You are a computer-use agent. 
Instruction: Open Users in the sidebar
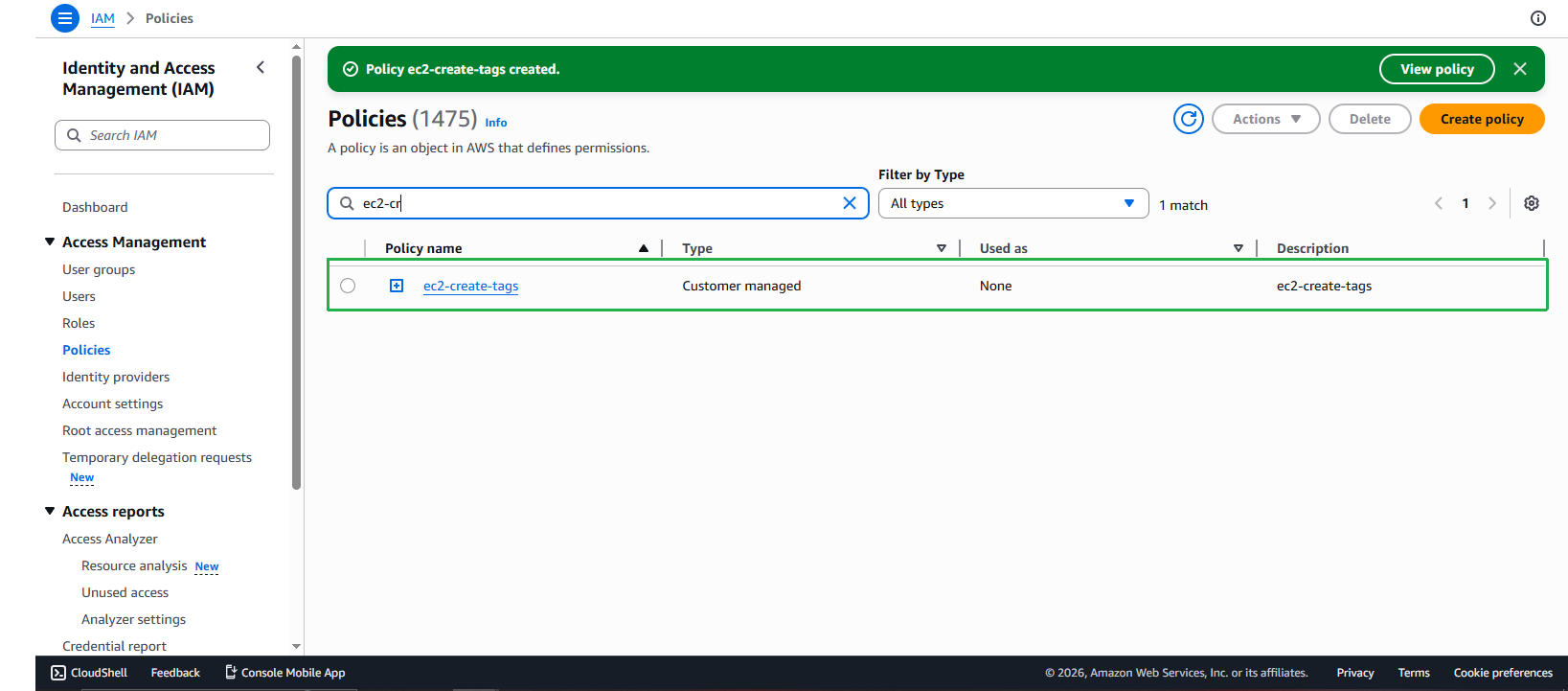(79, 296)
